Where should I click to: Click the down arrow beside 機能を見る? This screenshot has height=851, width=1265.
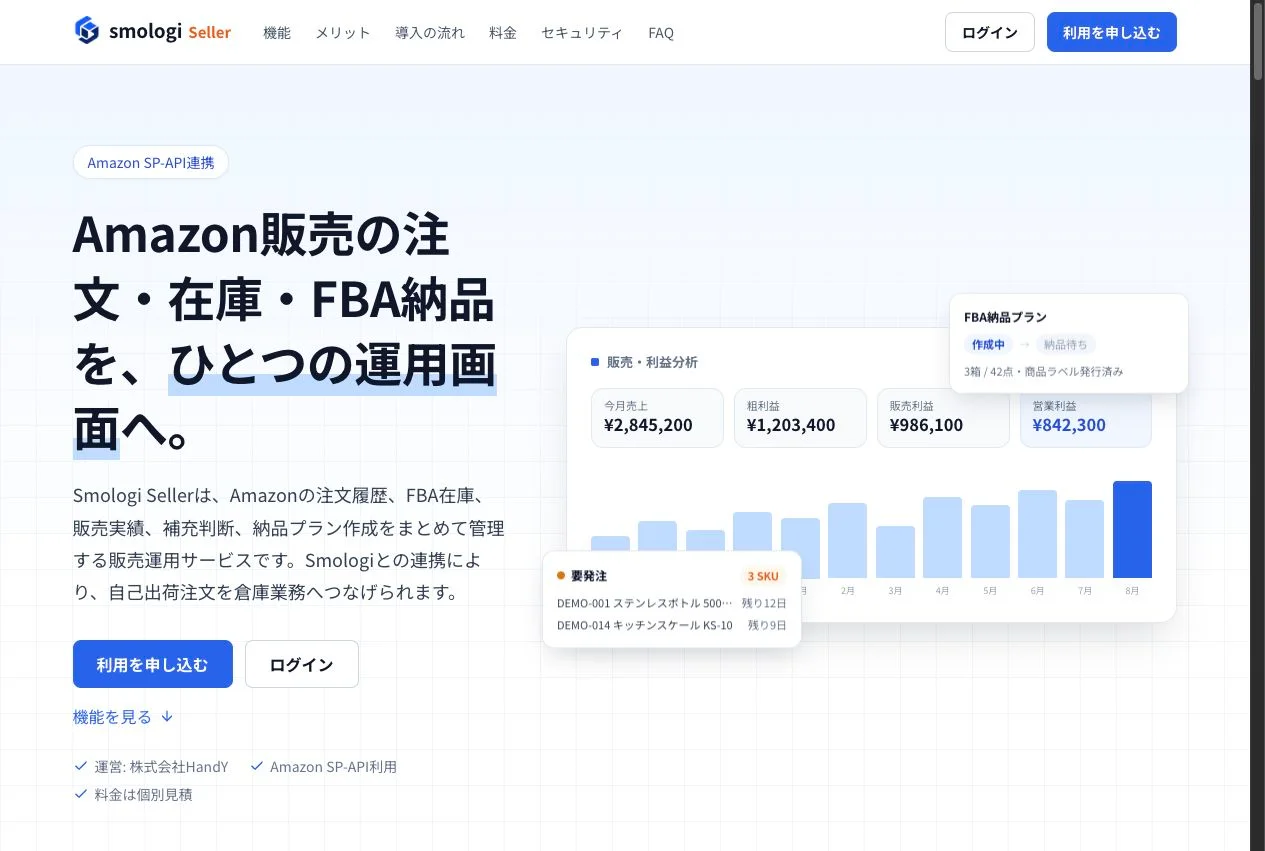tap(167, 716)
